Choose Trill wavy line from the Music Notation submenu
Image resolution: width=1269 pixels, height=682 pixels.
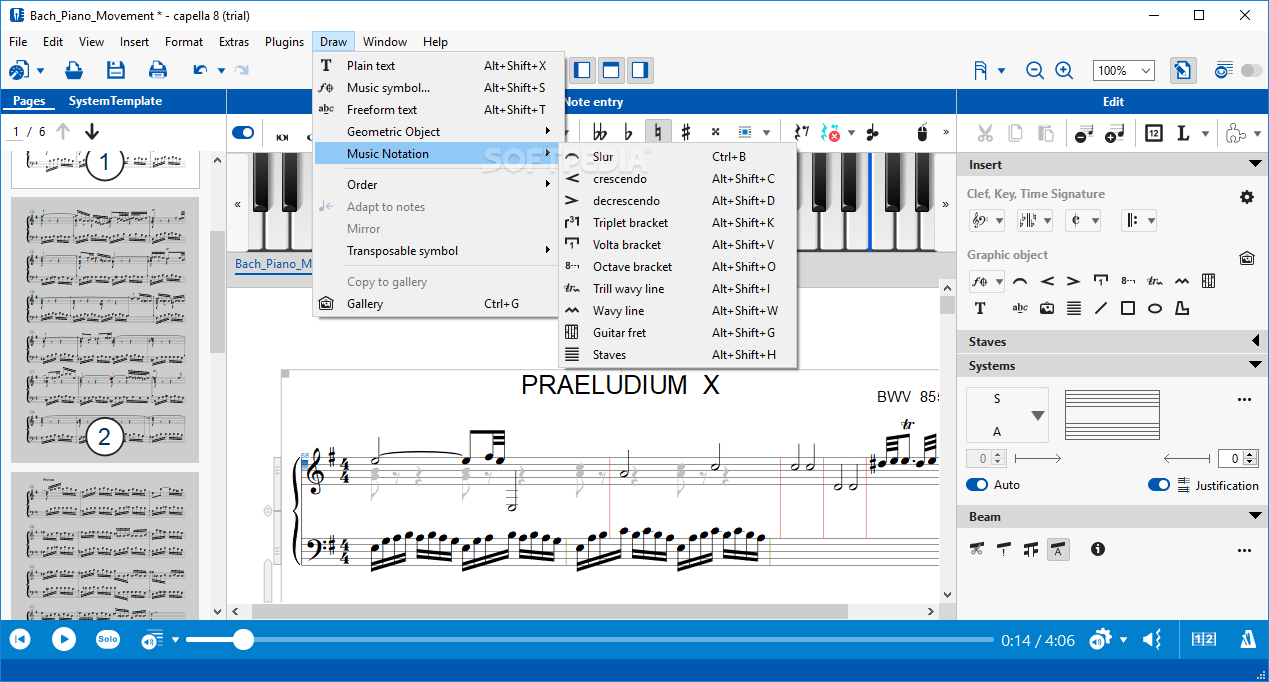click(631, 288)
